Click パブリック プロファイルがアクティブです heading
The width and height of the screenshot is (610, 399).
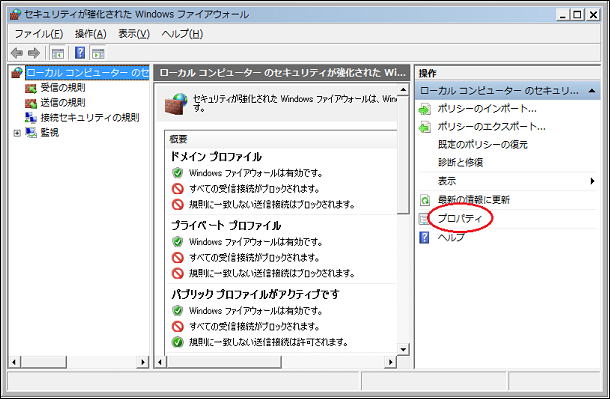pyautogui.click(x=255, y=294)
